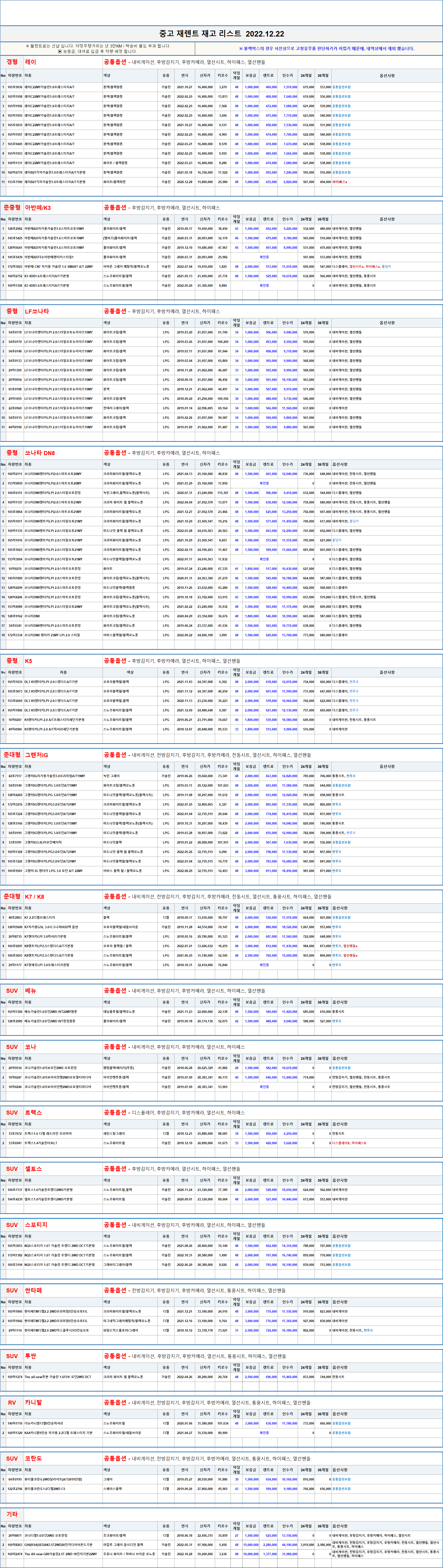Select the 기타 section heading
This screenshot has width=443, height=1568.
point(12,1514)
